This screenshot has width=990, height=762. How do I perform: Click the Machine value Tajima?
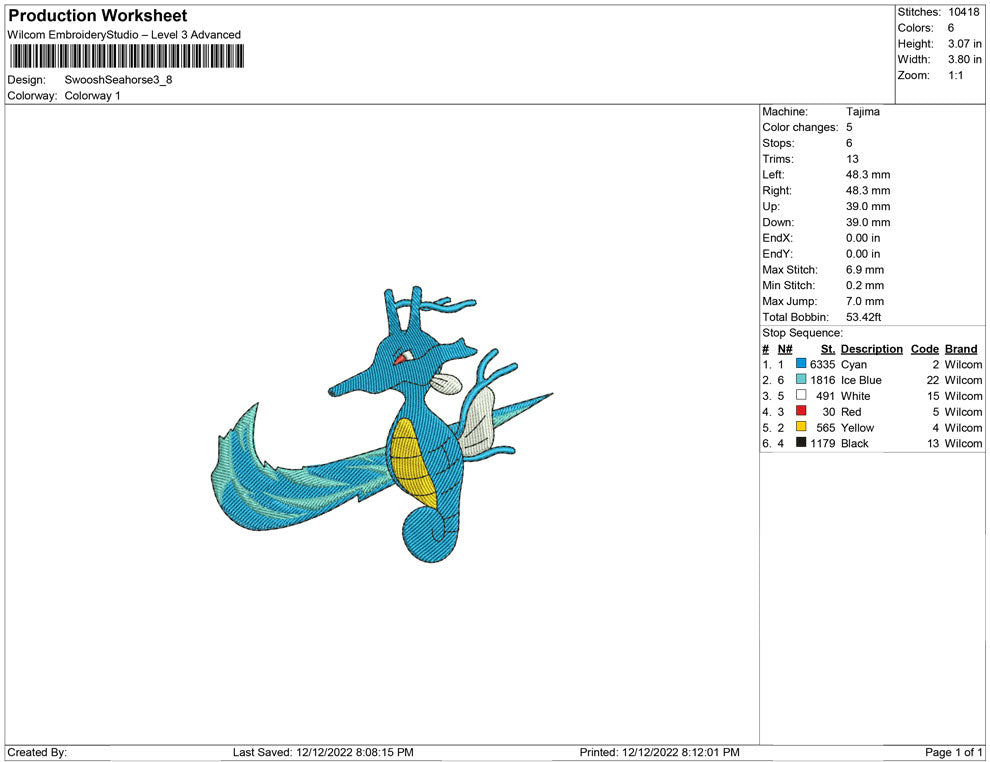click(862, 112)
